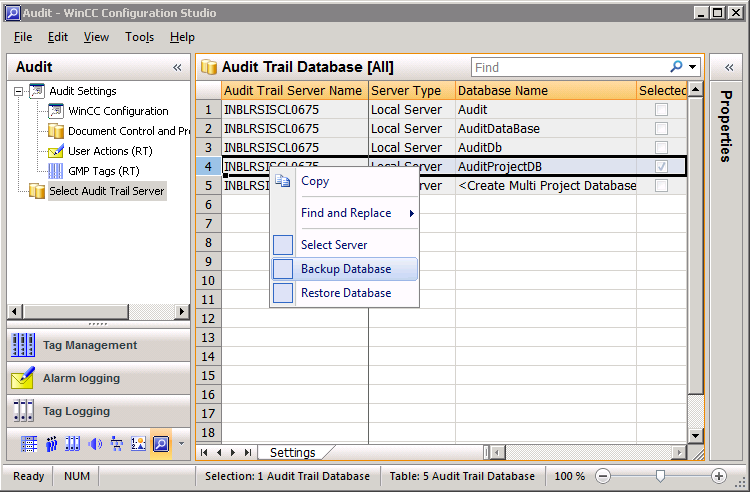Click the structure hierarchy icon in navigation bar
The width and height of the screenshot is (750, 492).
tap(117, 443)
